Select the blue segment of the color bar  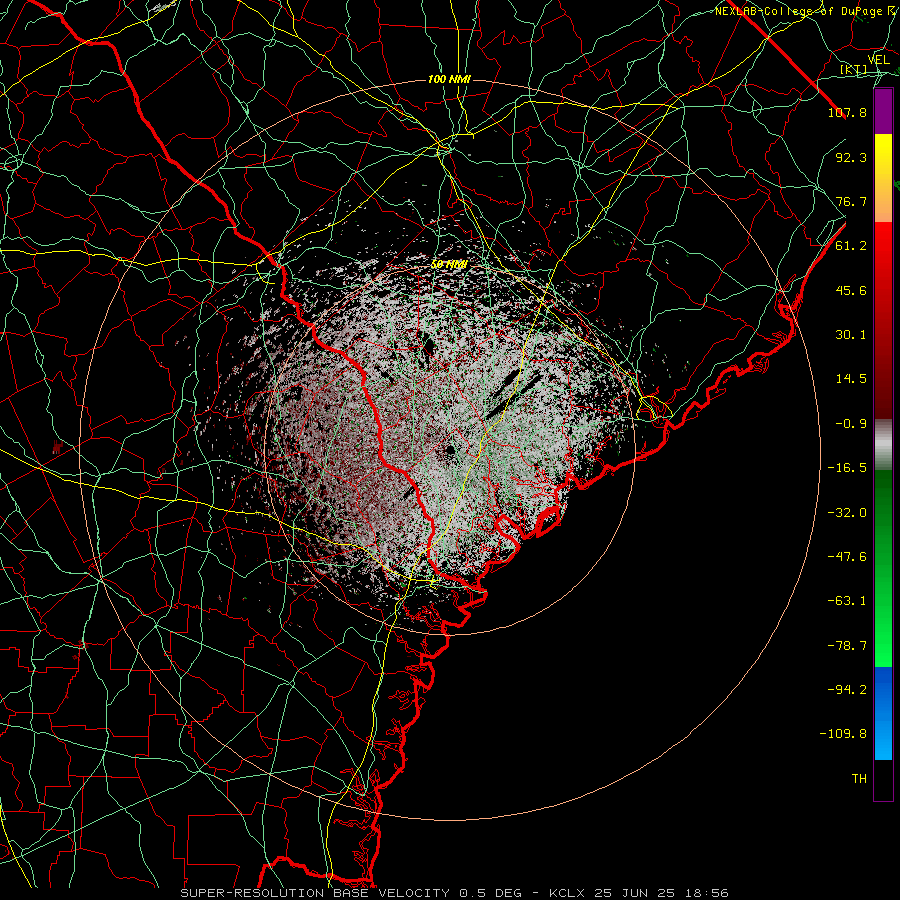click(x=883, y=713)
